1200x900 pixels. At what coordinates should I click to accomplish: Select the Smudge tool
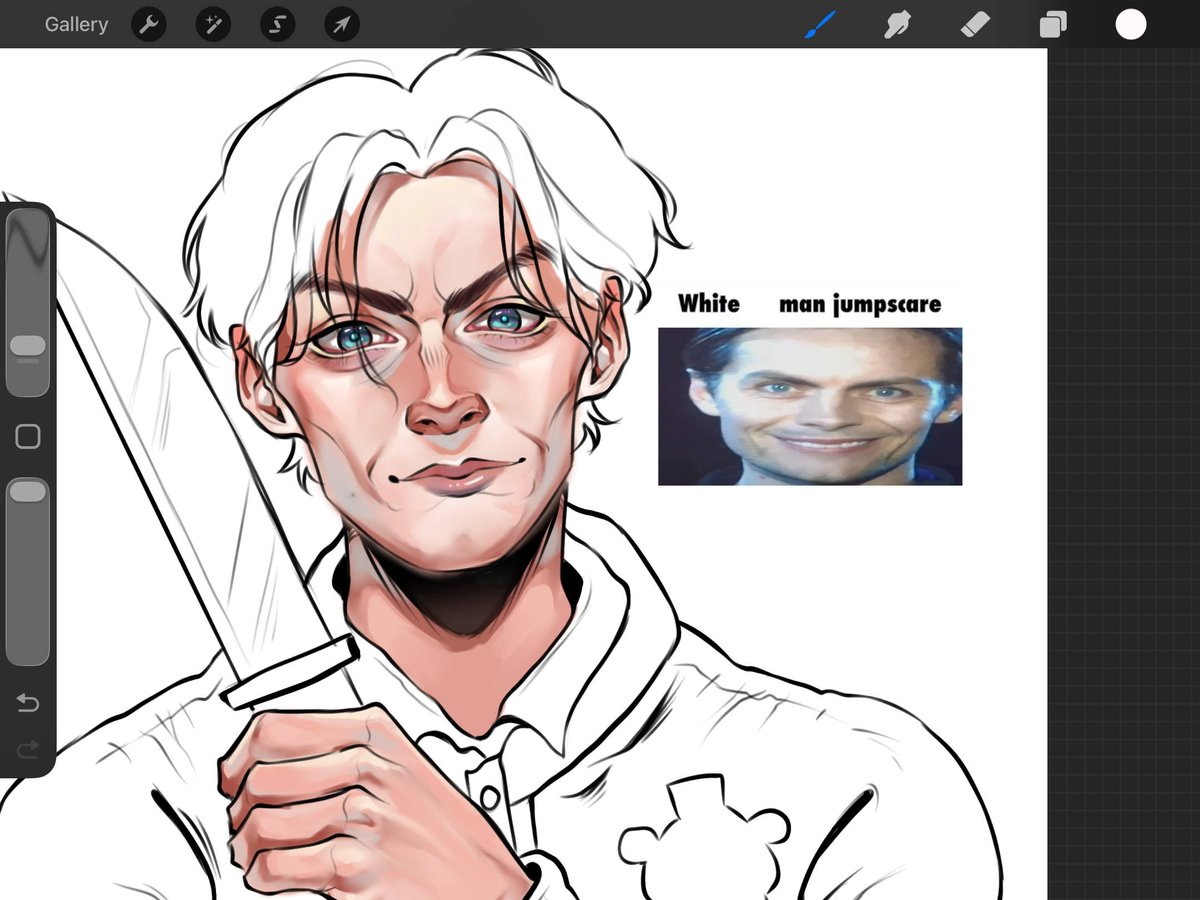coord(897,25)
